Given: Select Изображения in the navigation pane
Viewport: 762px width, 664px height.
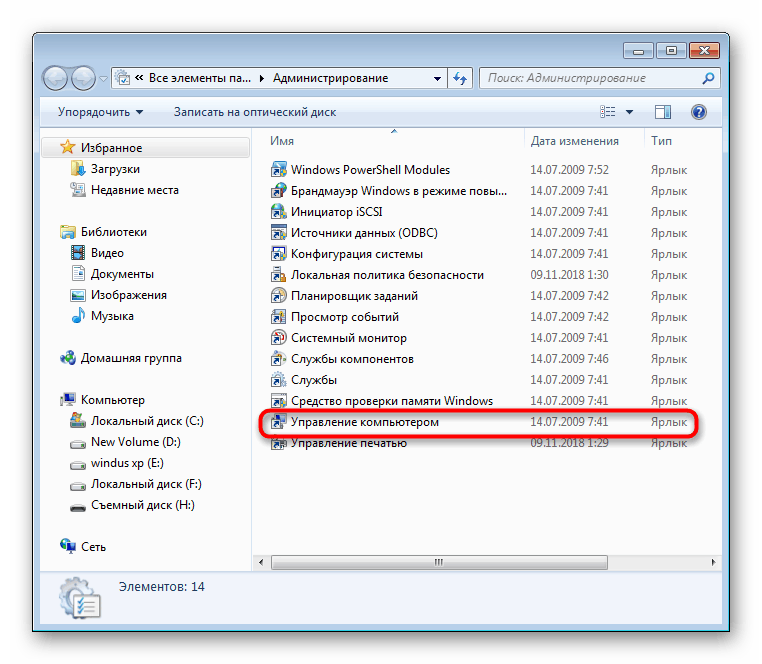Looking at the screenshot, I should point(129,295).
